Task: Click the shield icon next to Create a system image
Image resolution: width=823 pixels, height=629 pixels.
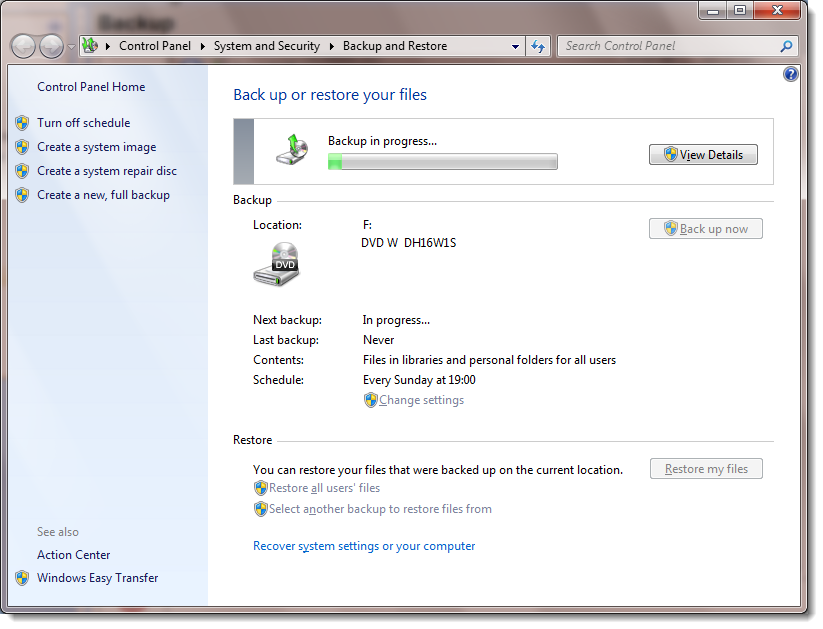Action: click(x=22, y=147)
